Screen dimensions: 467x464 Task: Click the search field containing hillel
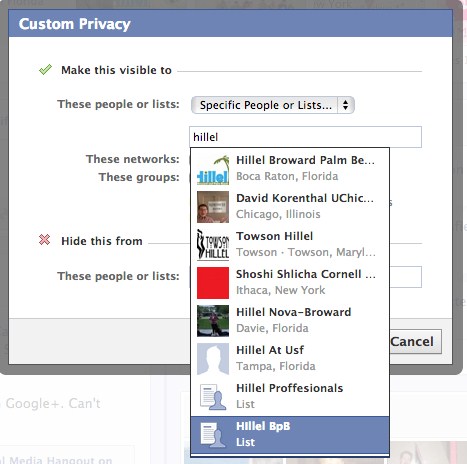305,137
